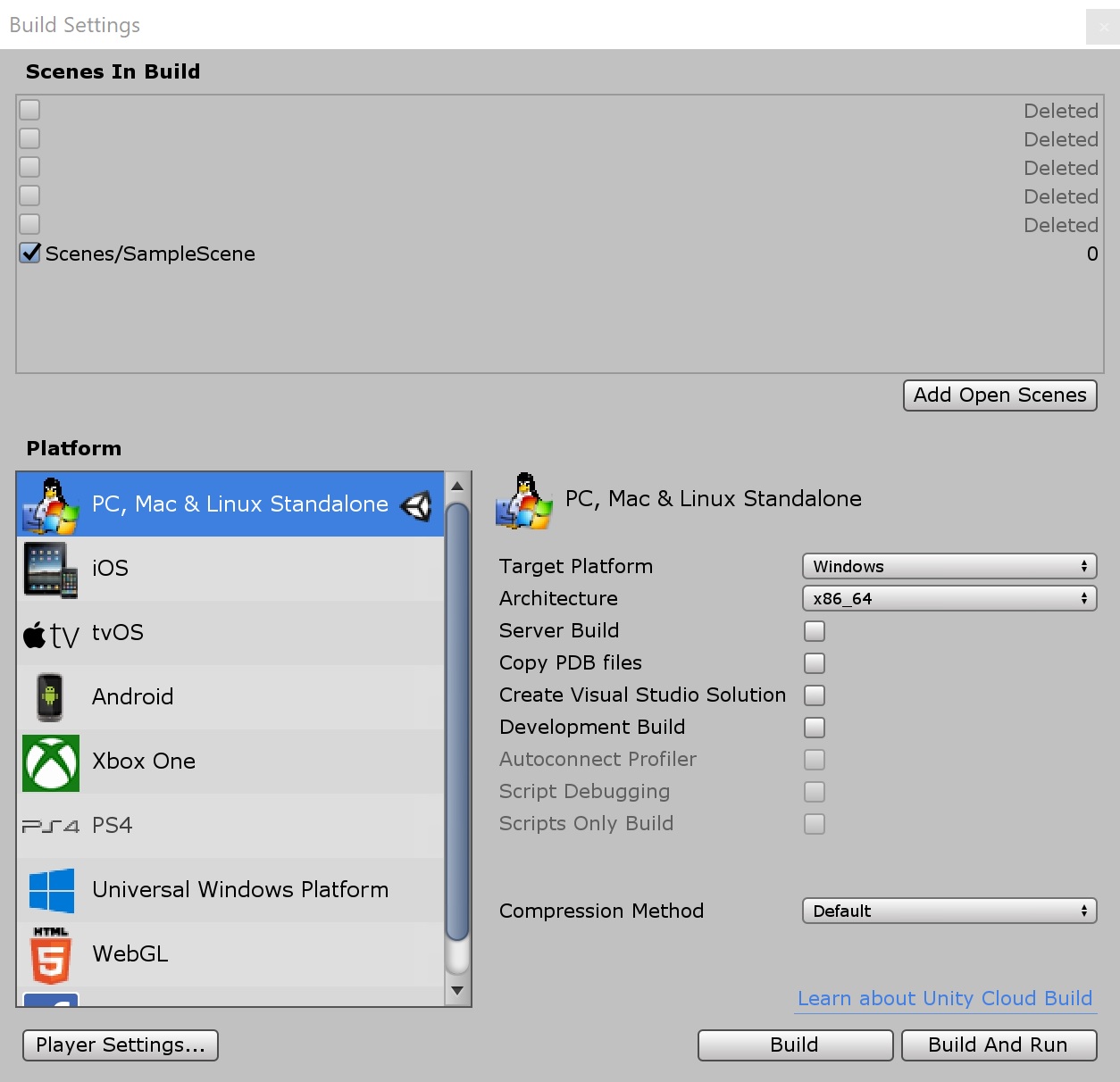
Task: Select the Unity logo icon beside PC standalone
Action: coord(415,504)
